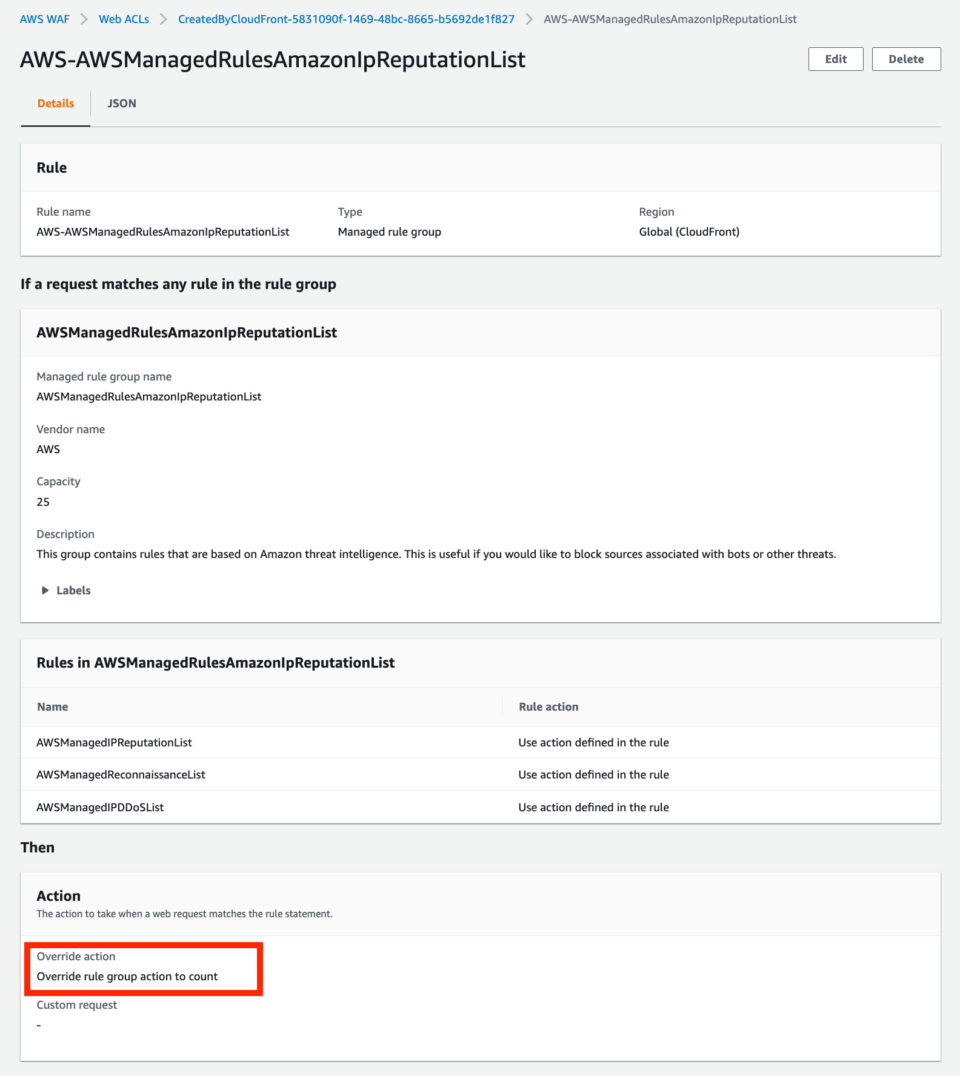
Task: Click the Labels disclosure triangle
Action: (45, 590)
